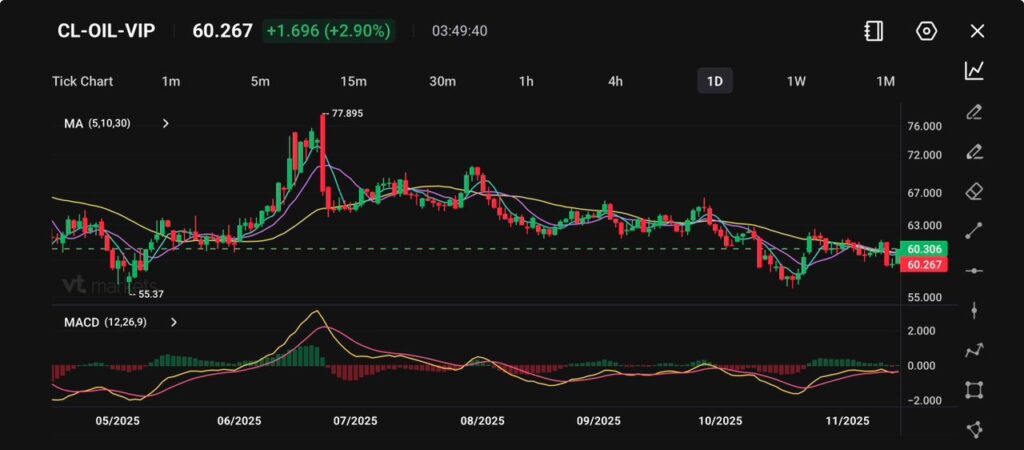The height and width of the screenshot is (450, 1024).
Task: Expand the MA (5,10,30) indicator options
Action: (166, 124)
